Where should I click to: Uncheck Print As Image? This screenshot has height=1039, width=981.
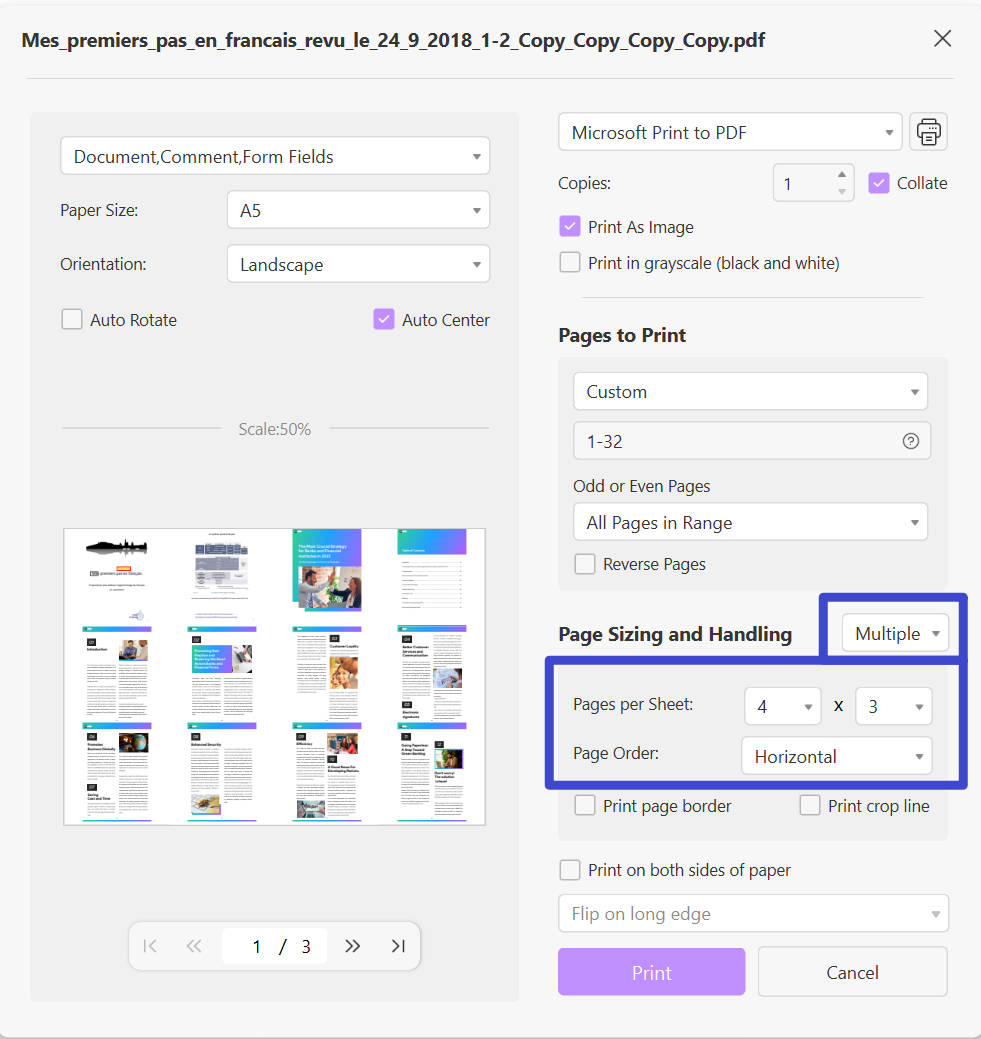[x=570, y=227]
